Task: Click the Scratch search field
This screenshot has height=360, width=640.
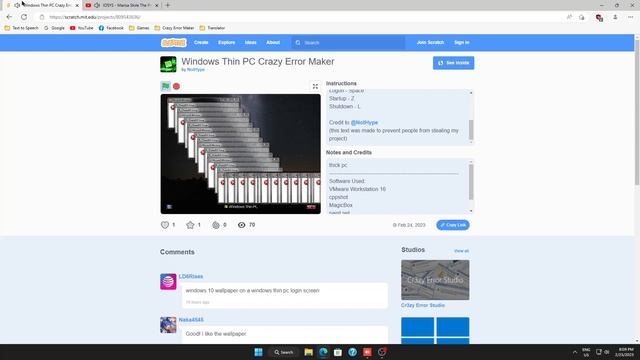Action: point(348,42)
